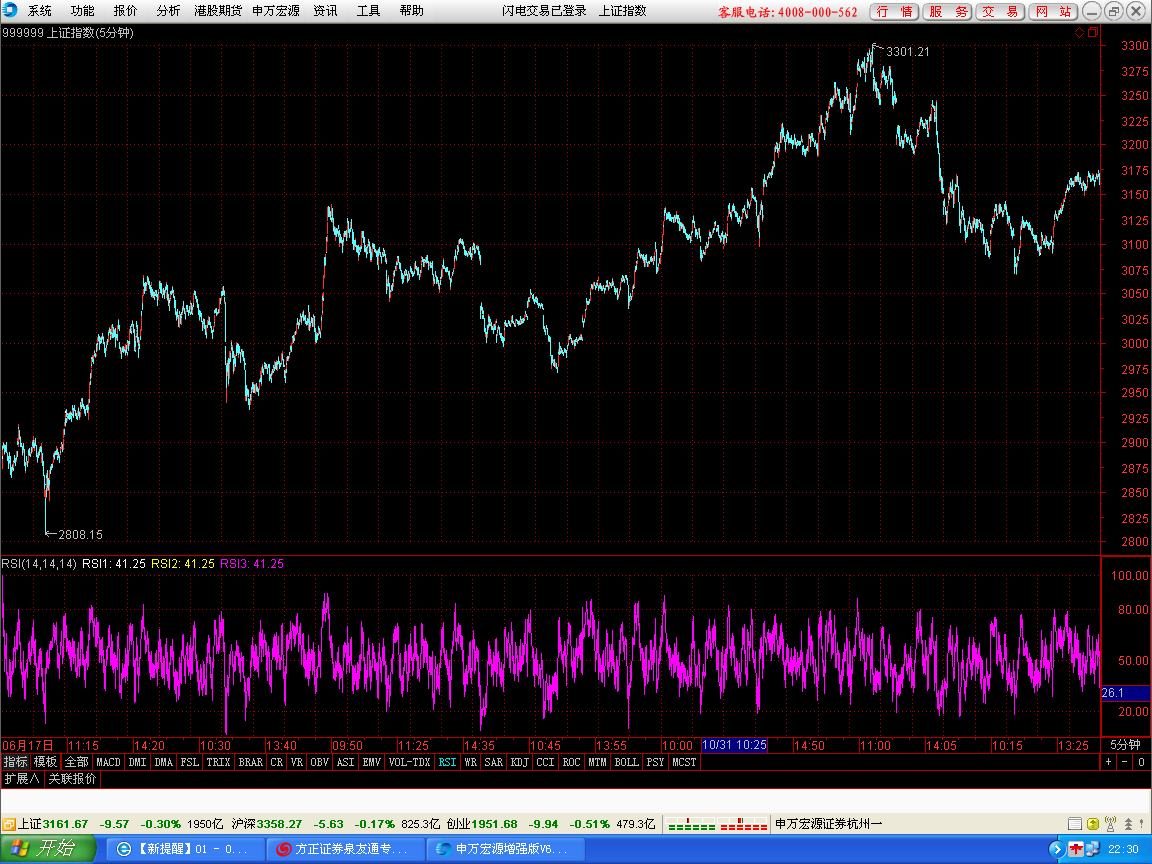
Task: Click the red diamond icon above the price axis
Action: pyautogui.click(x=1079, y=32)
